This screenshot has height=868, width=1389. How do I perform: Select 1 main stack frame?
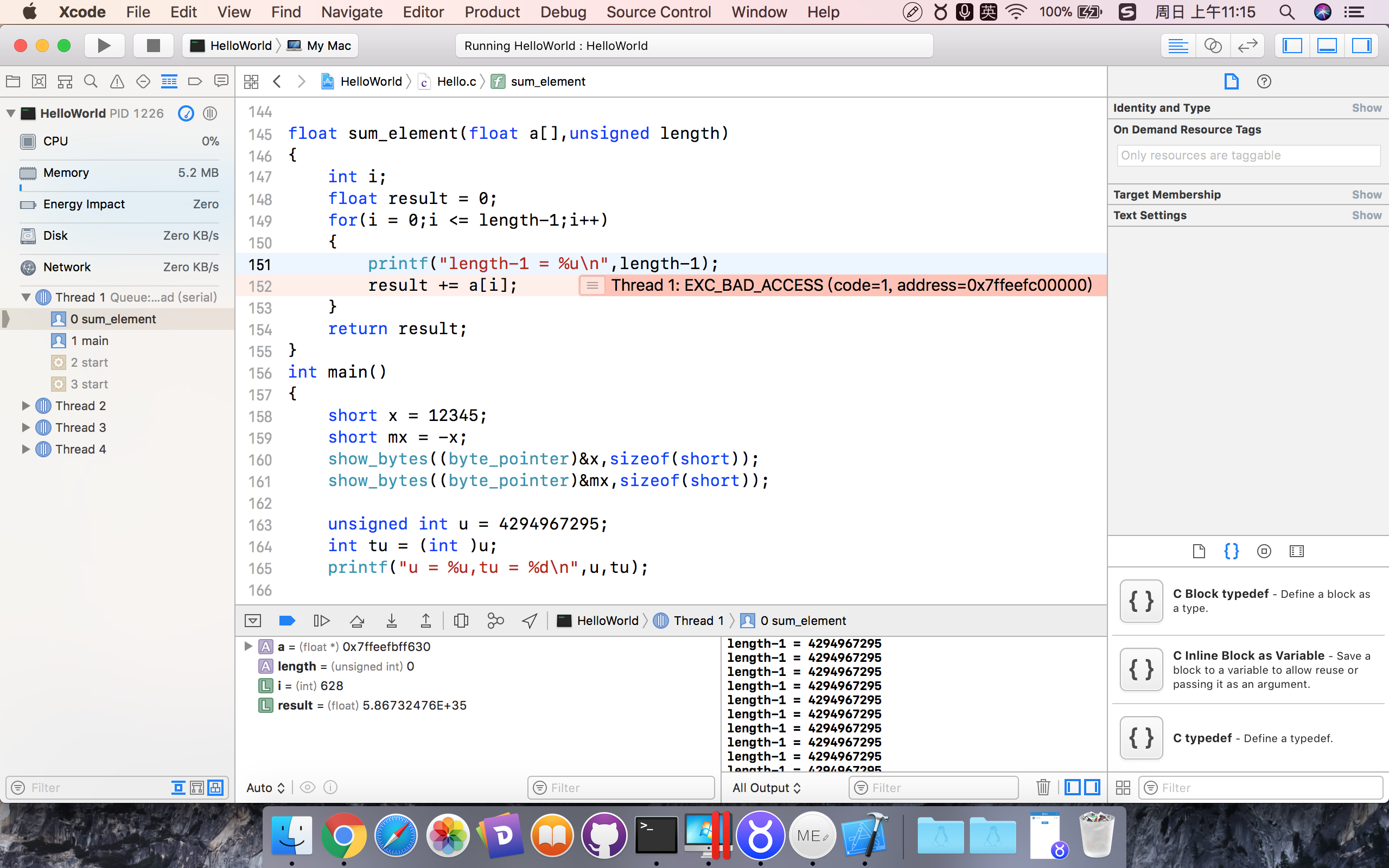click(x=89, y=341)
